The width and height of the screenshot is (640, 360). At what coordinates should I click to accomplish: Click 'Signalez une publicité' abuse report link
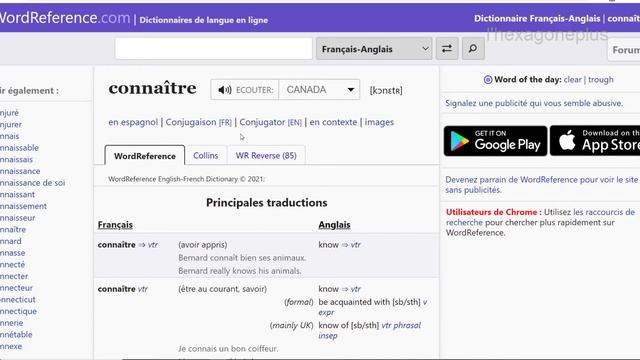(x=534, y=103)
